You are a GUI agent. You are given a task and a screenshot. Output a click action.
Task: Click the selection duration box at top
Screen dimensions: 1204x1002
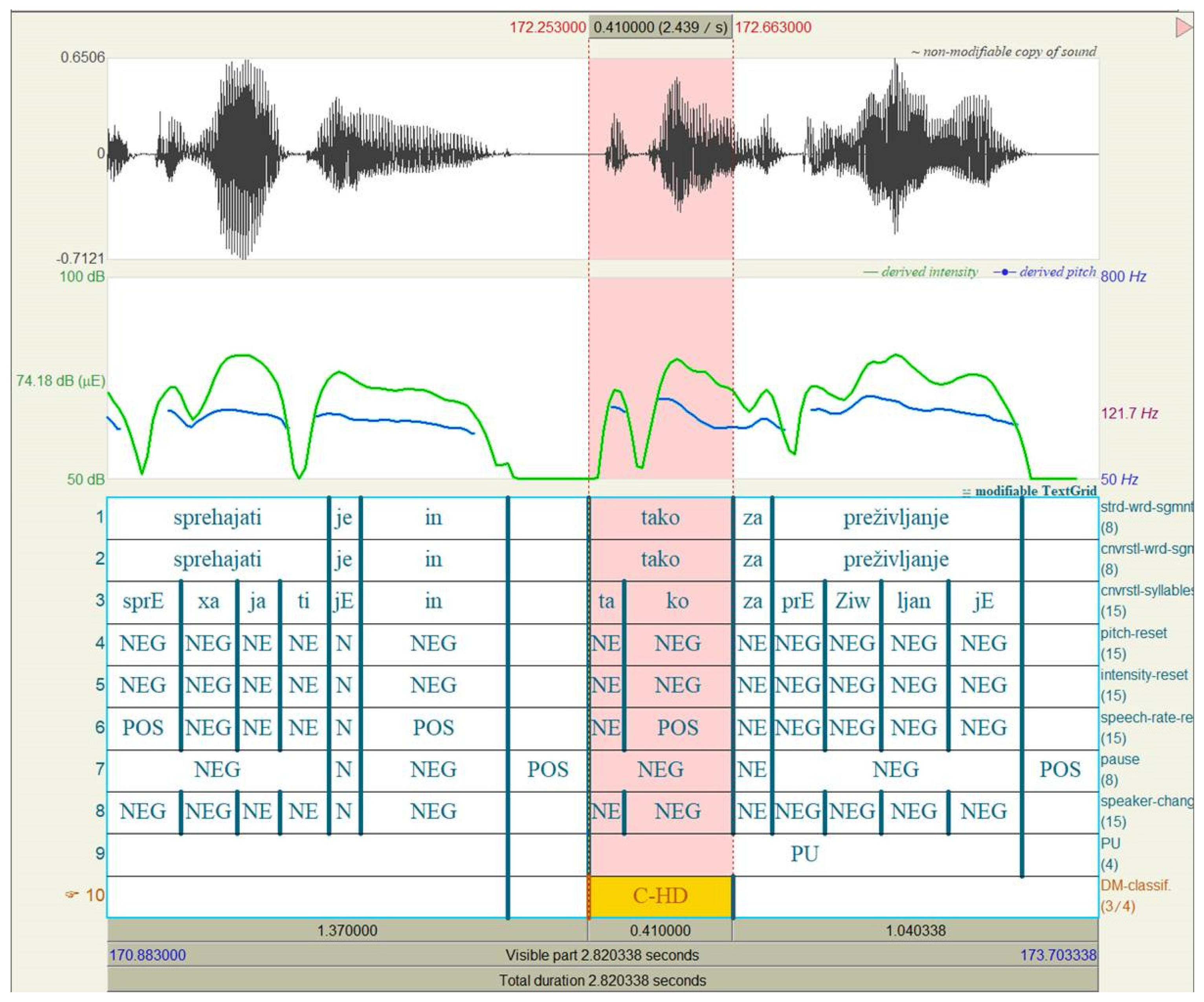click(x=660, y=27)
